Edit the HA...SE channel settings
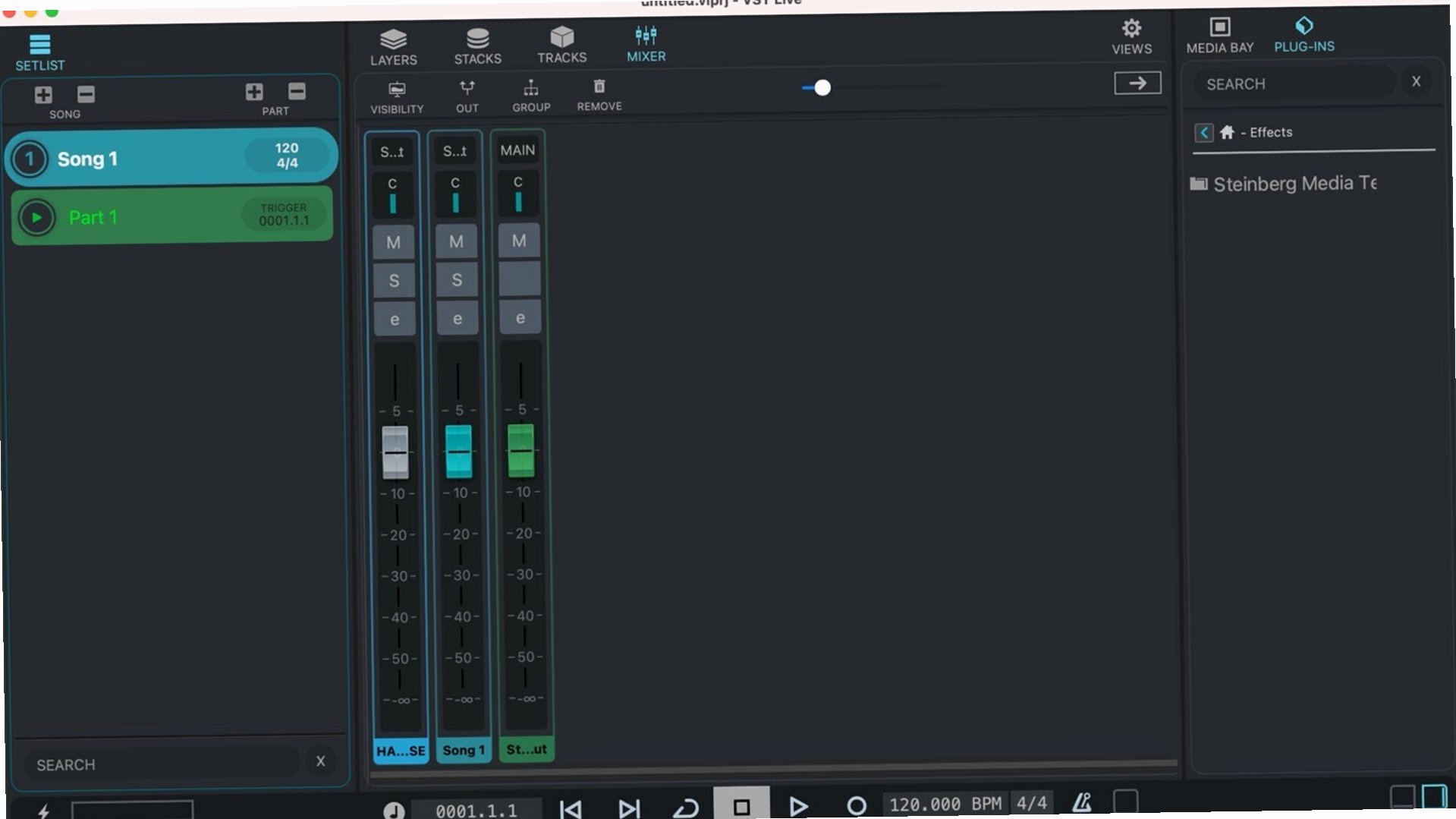This screenshot has height=819, width=1456. pos(395,320)
